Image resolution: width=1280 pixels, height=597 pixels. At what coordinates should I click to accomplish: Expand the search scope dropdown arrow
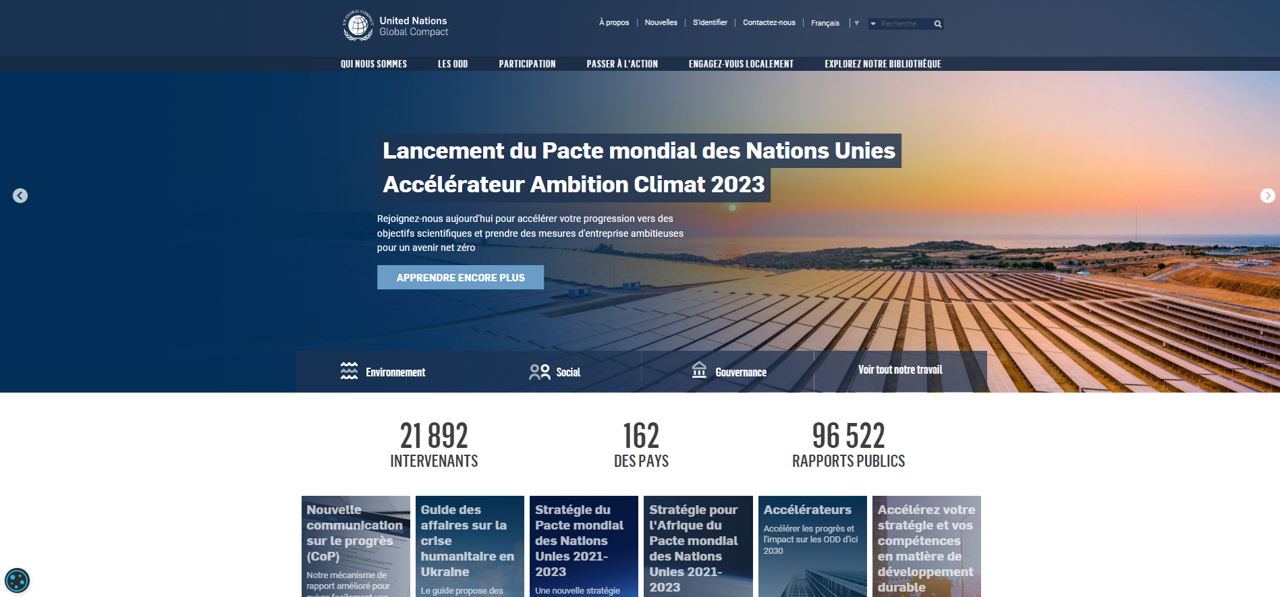tap(873, 24)
